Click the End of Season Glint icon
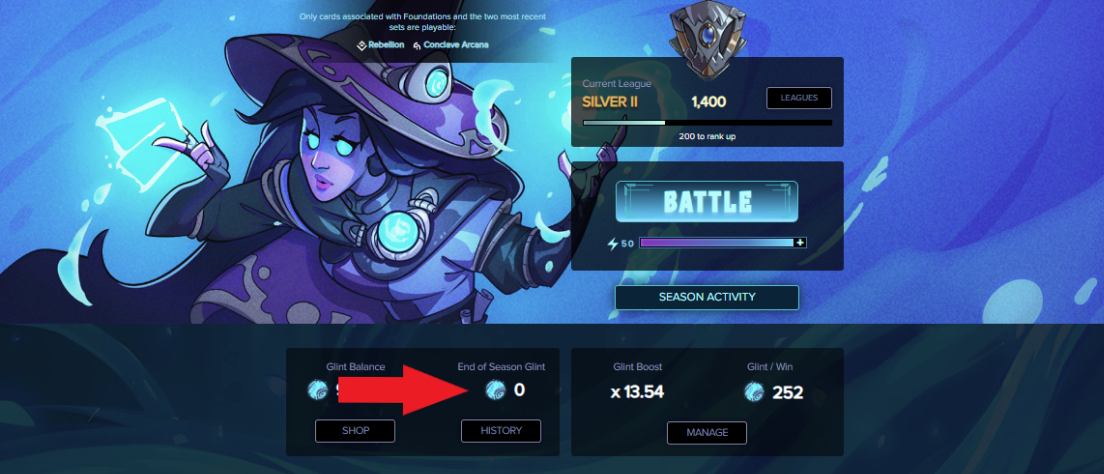 (x=496, y=390)
